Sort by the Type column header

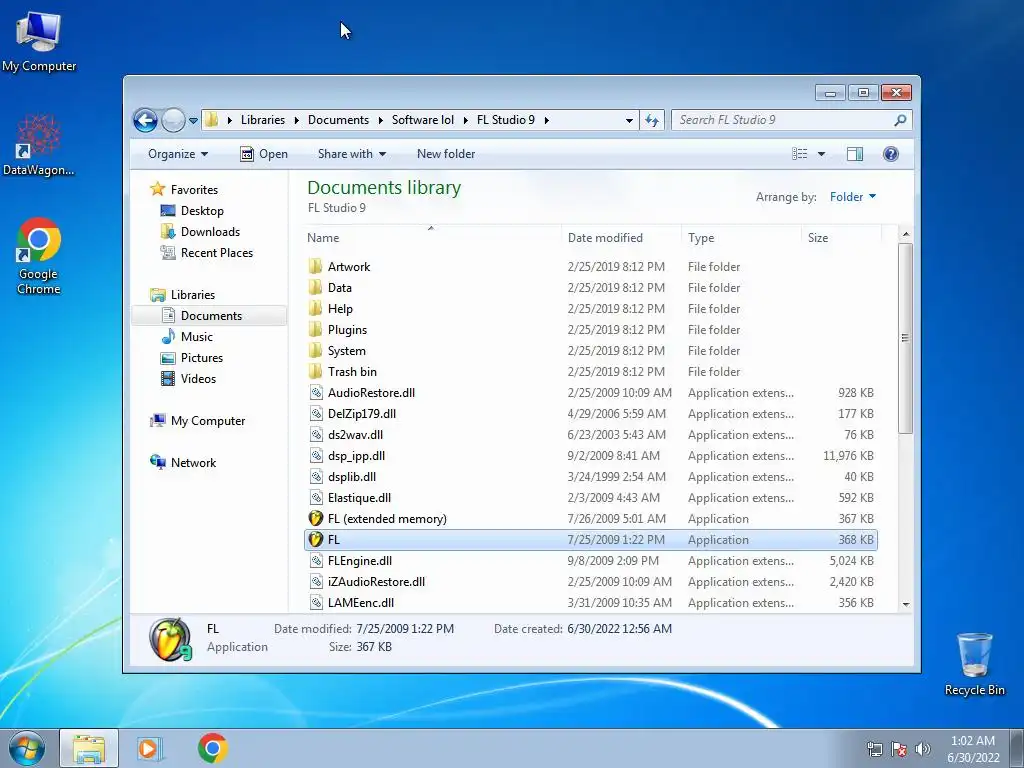(x=741, y=238)
